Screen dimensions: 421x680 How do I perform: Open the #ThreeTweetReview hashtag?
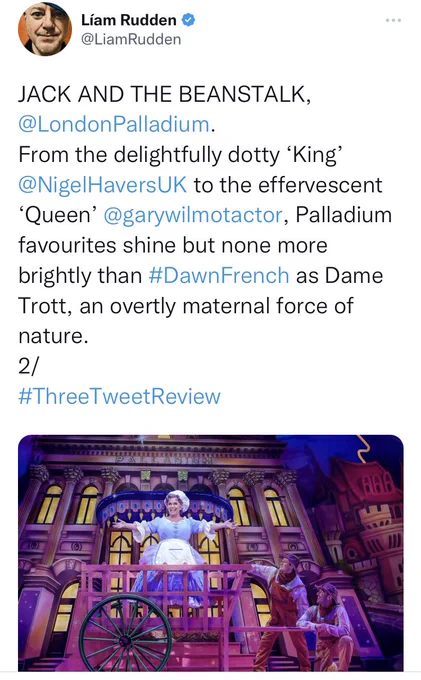click(x=119, y=396)
